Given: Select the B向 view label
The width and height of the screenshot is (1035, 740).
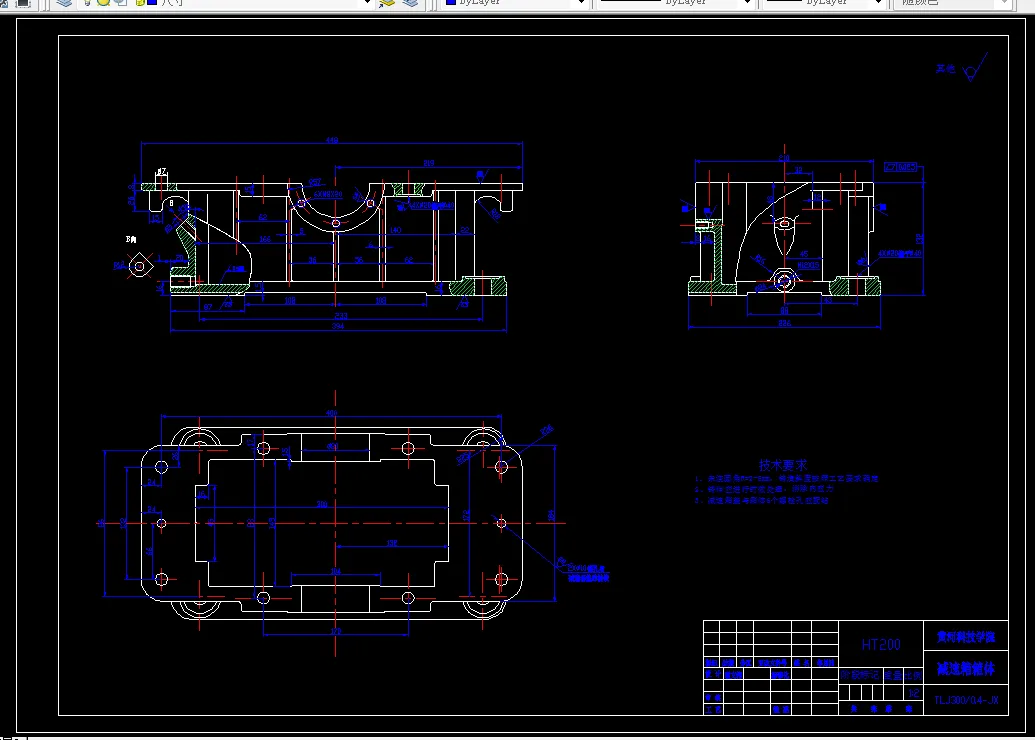Looking at the screenshot, I should pyautogui.click(x=131, y=240).
